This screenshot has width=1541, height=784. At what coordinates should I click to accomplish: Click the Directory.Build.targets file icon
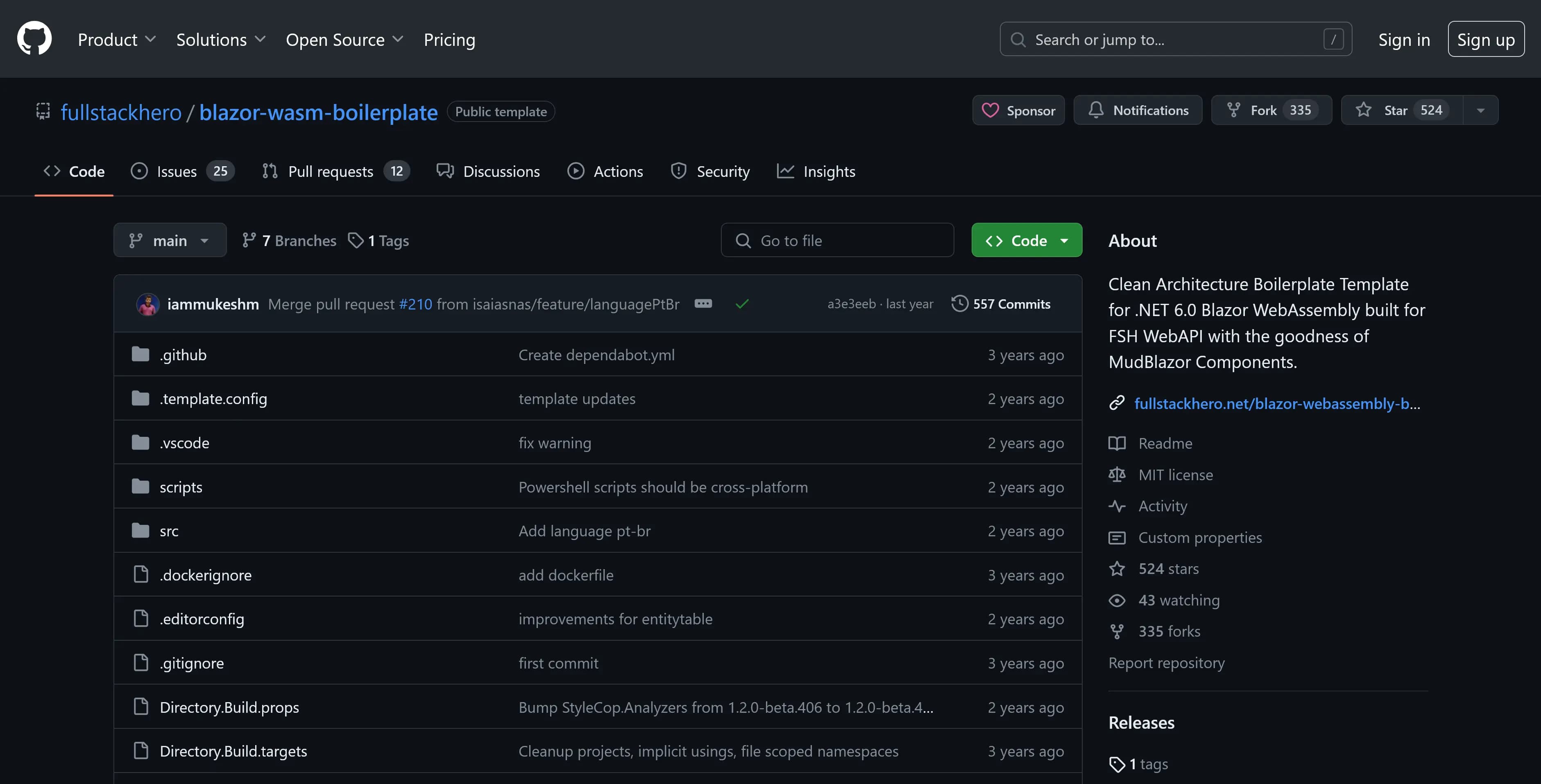140,750
